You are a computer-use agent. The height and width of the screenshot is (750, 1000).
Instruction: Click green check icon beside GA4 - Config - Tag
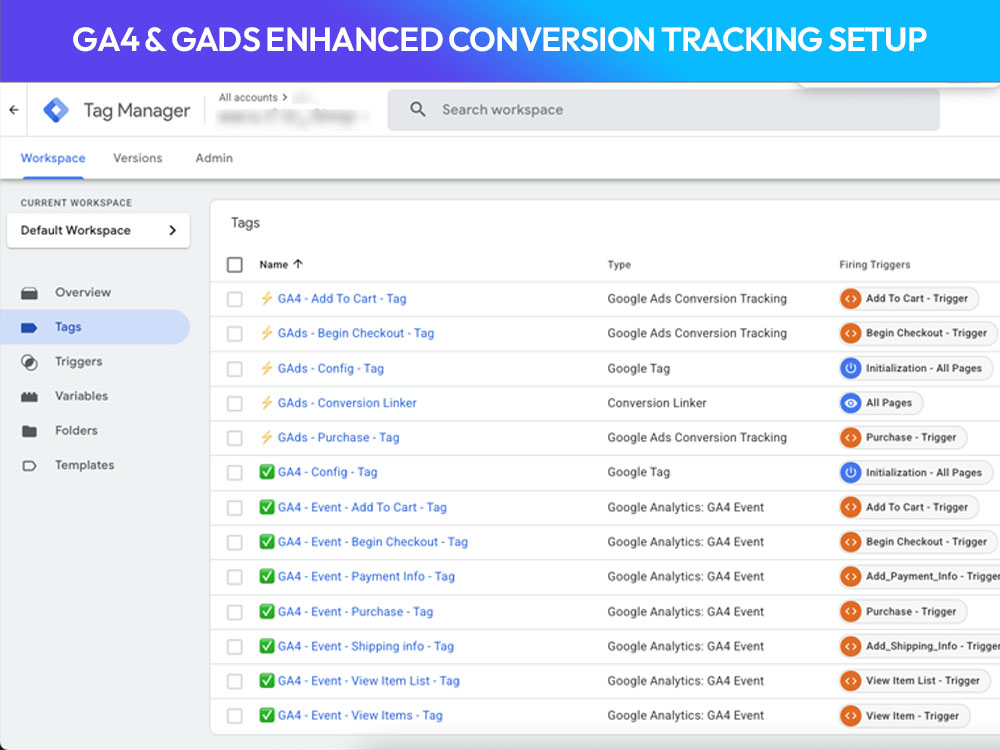click(x=267, y=472)
